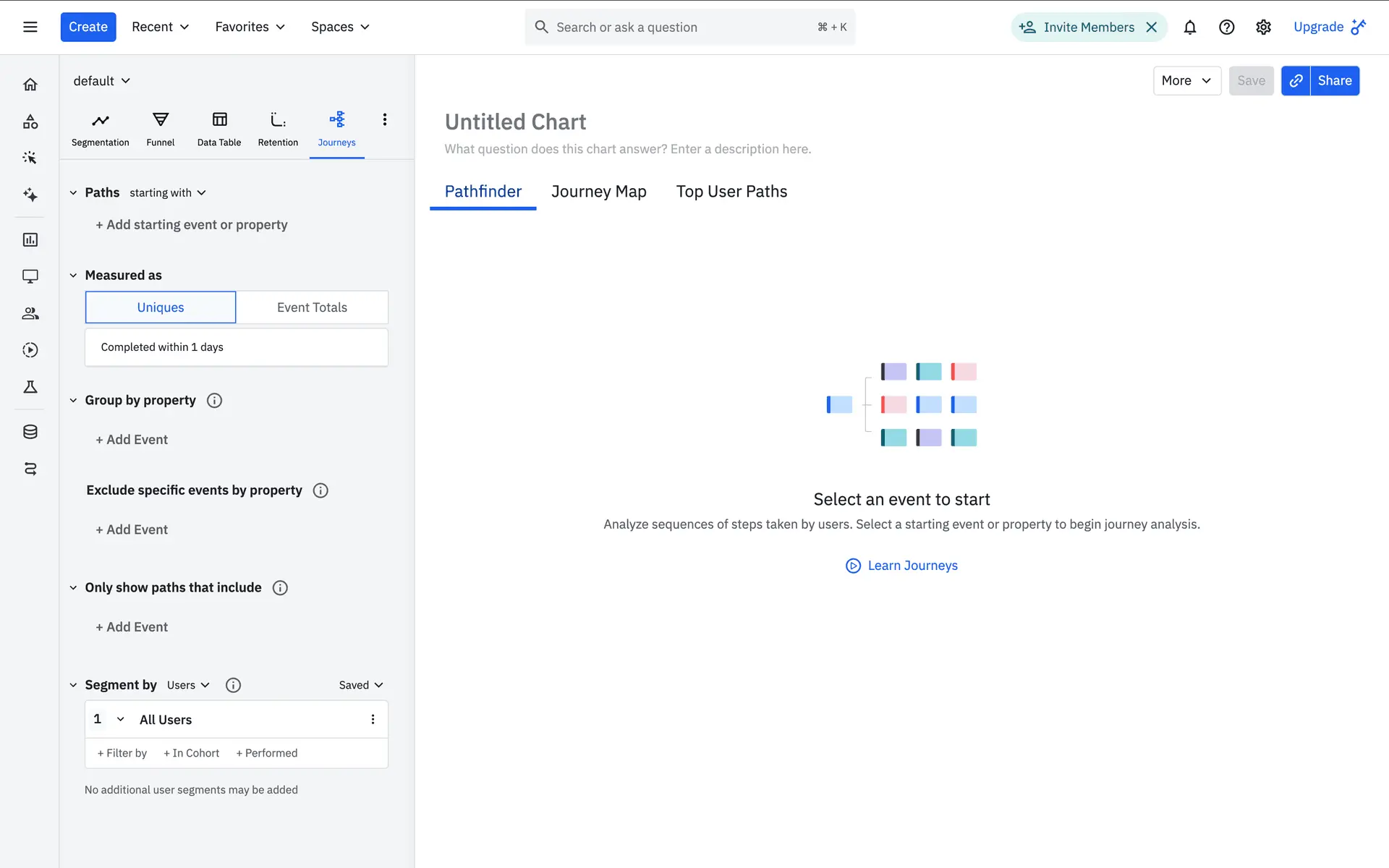Viewport: 1389px width, 868px height.
Task: Open the help question mark icon
Action: 1226,27
